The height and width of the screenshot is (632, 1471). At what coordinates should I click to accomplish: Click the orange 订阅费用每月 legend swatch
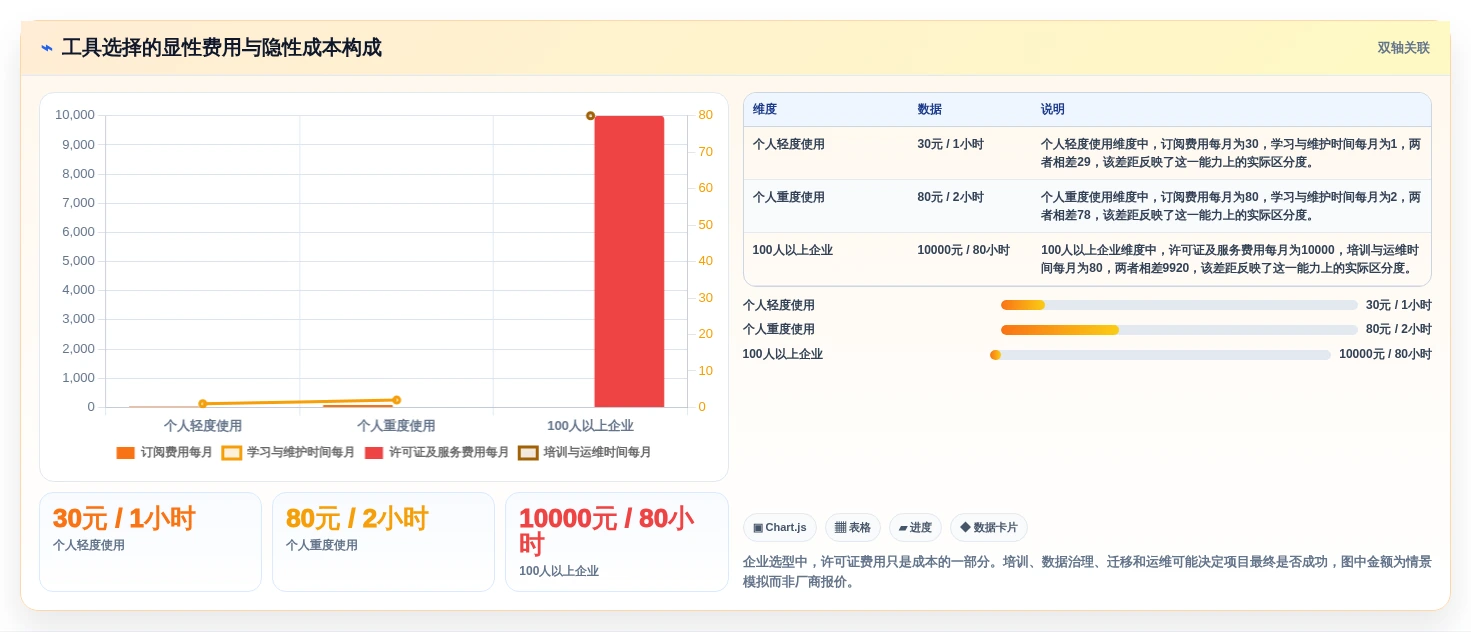125,452
